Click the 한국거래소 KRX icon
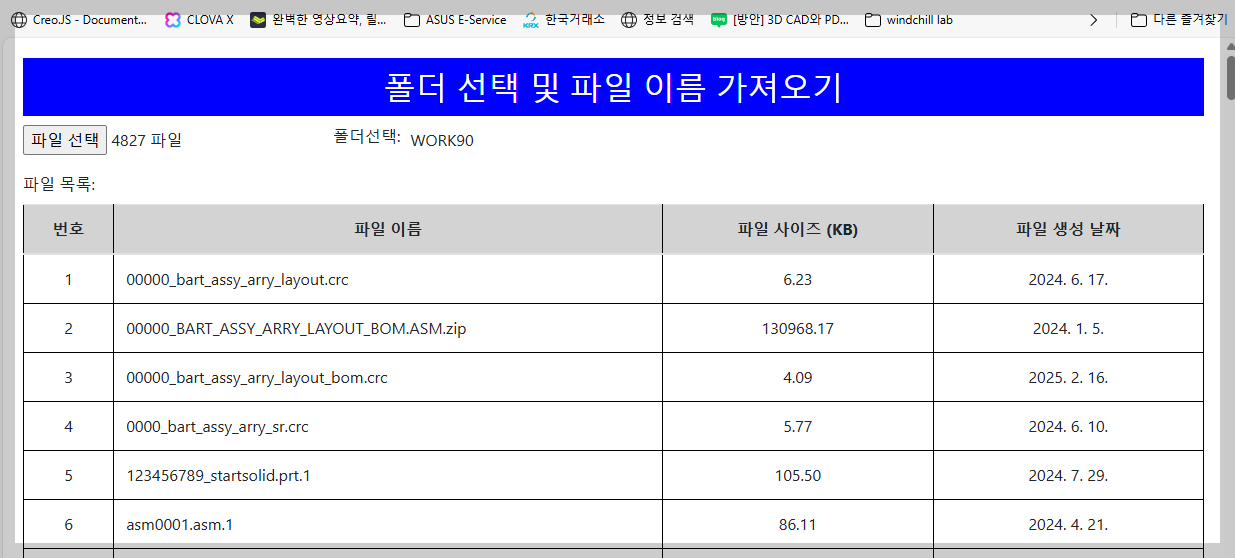Image resolution: width=1235 pixels, height=558 pixels. (x=531, y=20)
